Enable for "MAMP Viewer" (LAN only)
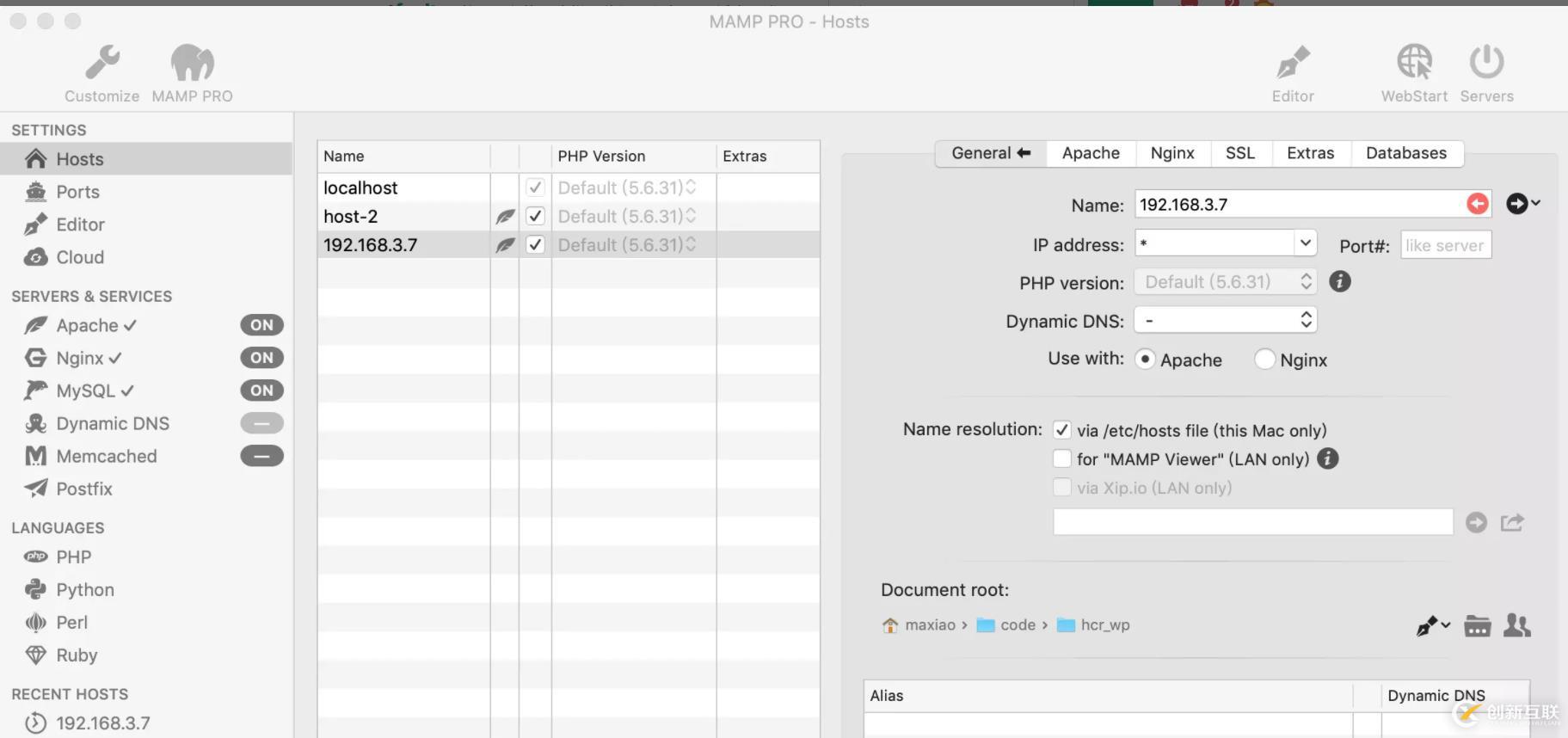The image size is (1568, 738). 1062,458
